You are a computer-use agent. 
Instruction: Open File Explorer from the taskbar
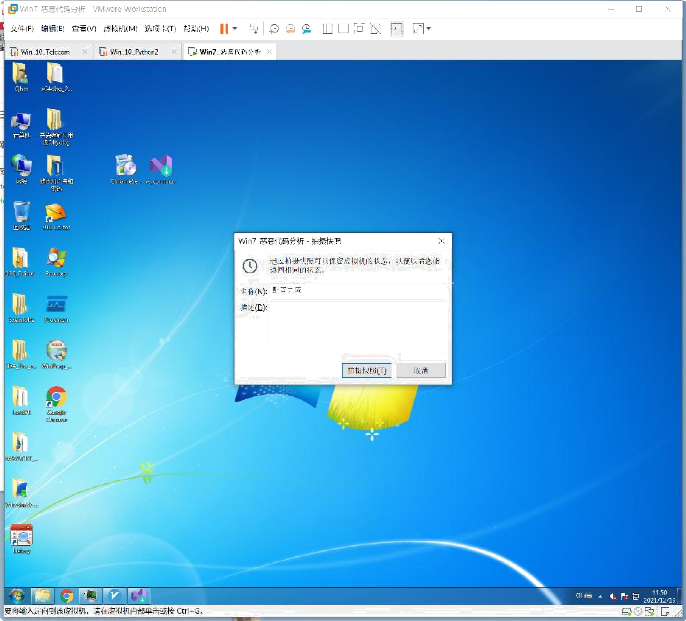[43, 595]
